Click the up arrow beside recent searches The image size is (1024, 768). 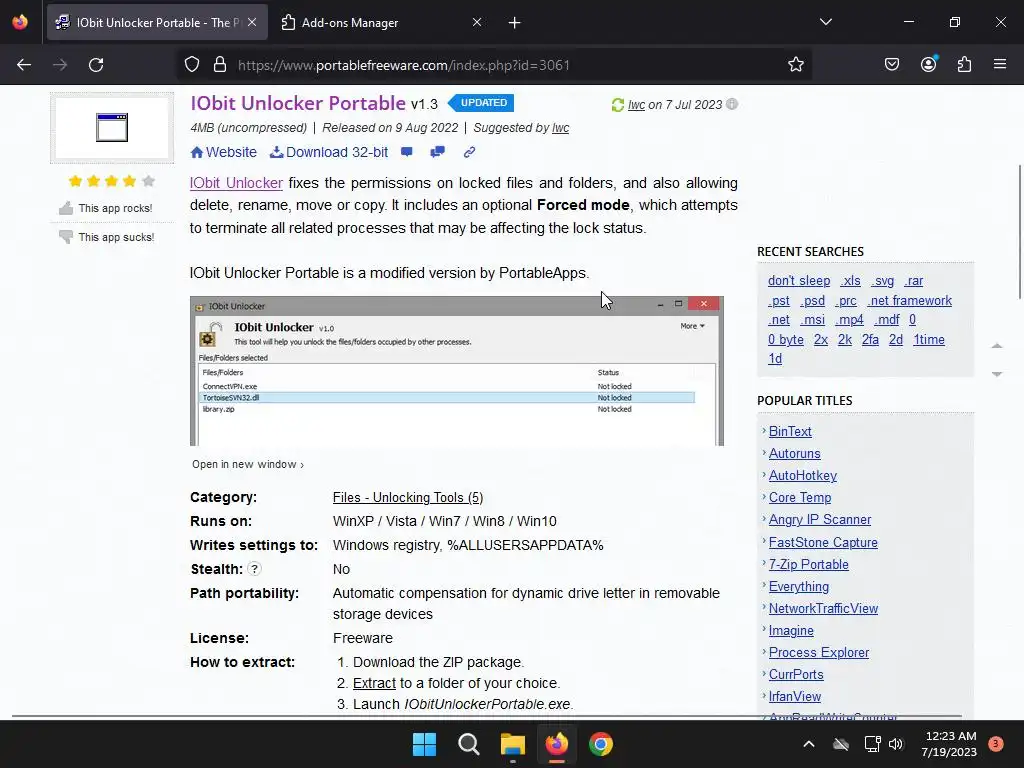point(997,345)
